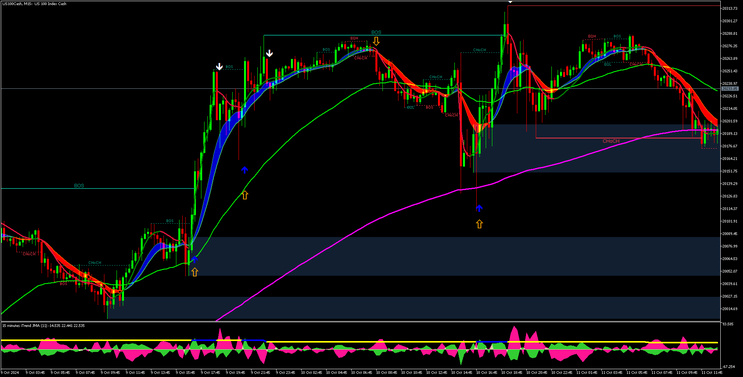Select the blue up arrow under the 10 Oct spike low
This screenshot has height=377, width=743.
(x=479, y=207)
